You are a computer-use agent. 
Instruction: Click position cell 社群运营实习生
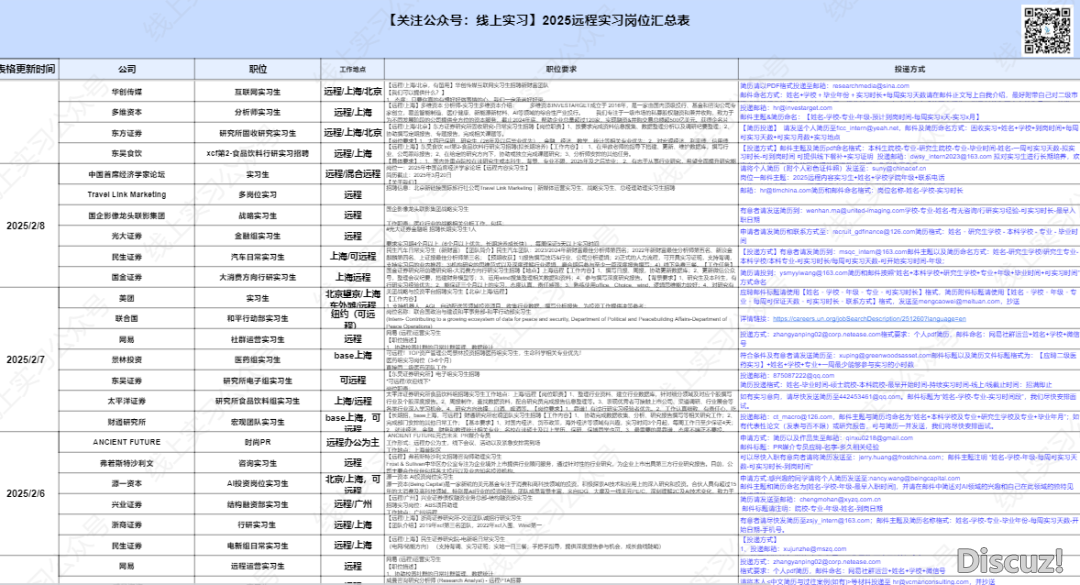click(x=258, y=339)
